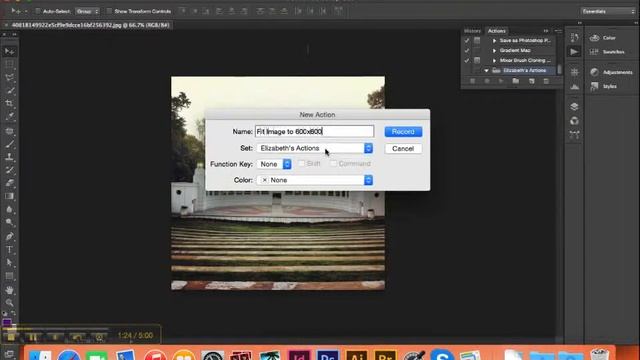The image size is (640, 360).
Task: Open the Color dropdown in New Action dialog
Action: point(314,180)
